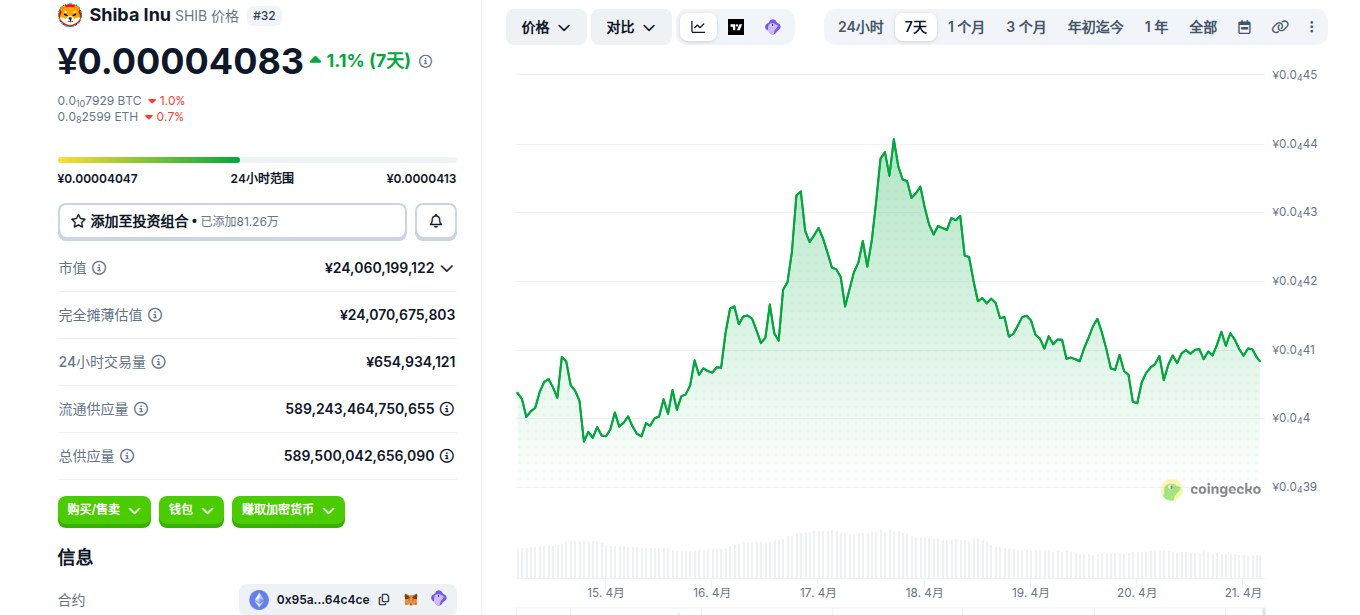Copy chart link via chain icon

[1280, 27]
